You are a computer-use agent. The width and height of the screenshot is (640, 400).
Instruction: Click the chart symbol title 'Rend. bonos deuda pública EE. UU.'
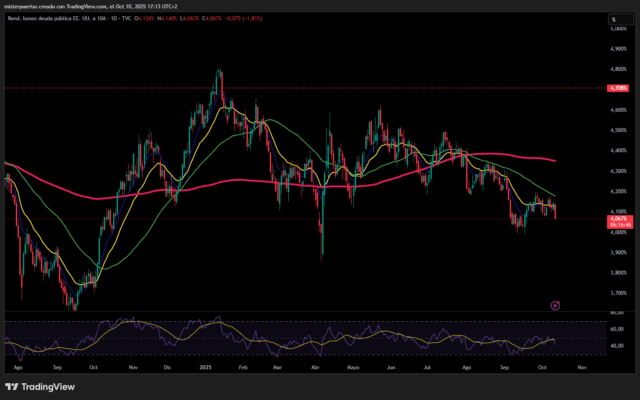coord(47,17)
